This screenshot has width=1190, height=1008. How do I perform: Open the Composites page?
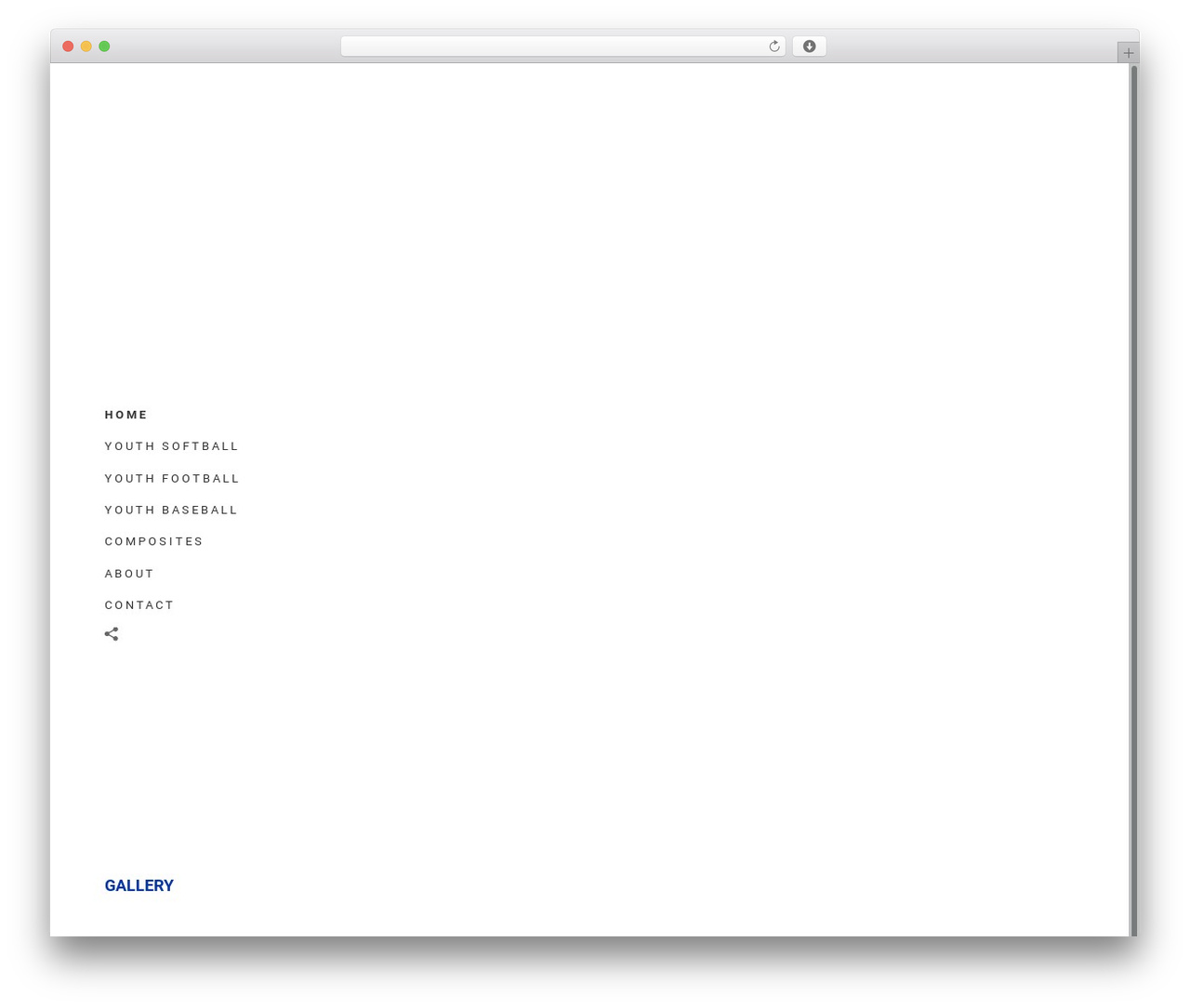pos(153,541)
